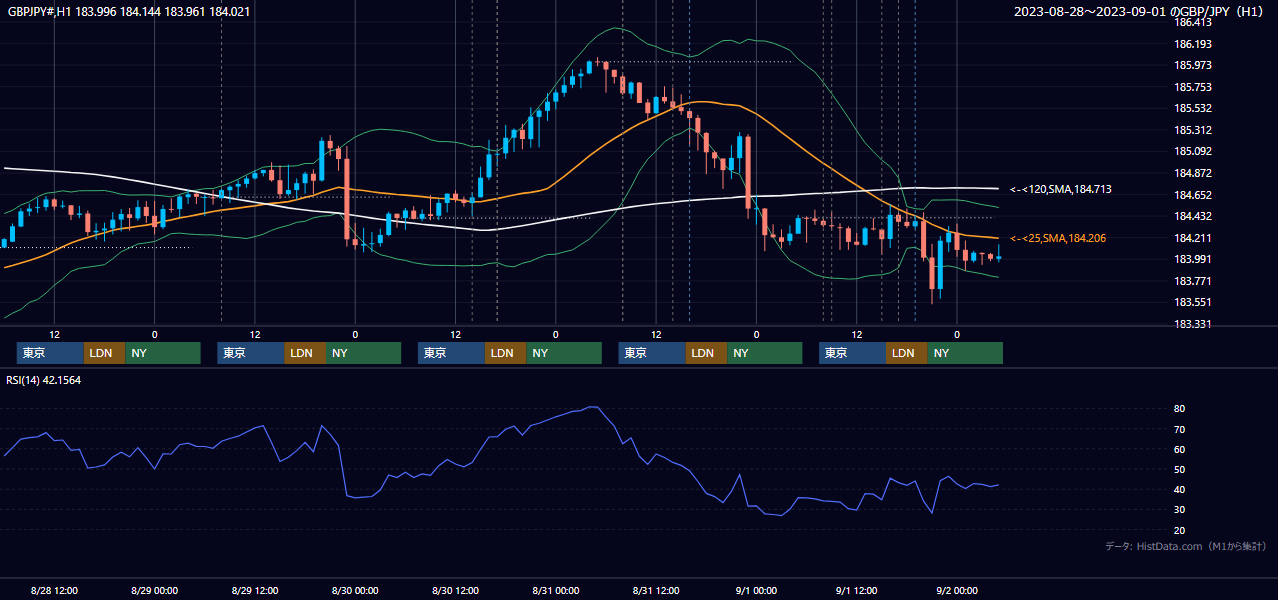This screenshot has height=600, width=1278.
Task: Select the 8/29 12:00 date label
Action: (254, 590)
